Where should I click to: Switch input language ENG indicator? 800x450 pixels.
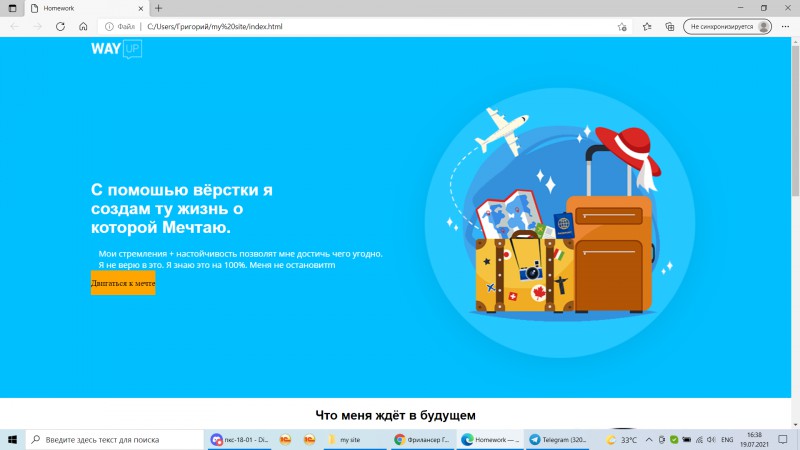[727, 439]
